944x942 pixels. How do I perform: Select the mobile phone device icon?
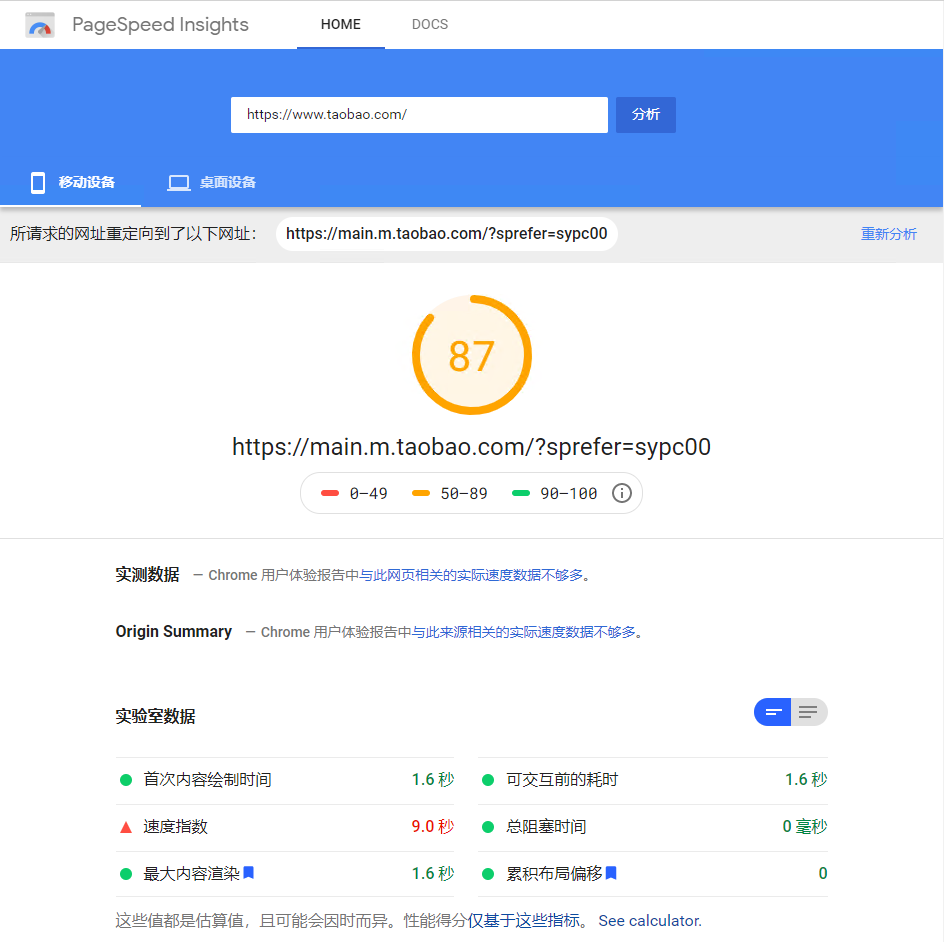coord(37,182)
